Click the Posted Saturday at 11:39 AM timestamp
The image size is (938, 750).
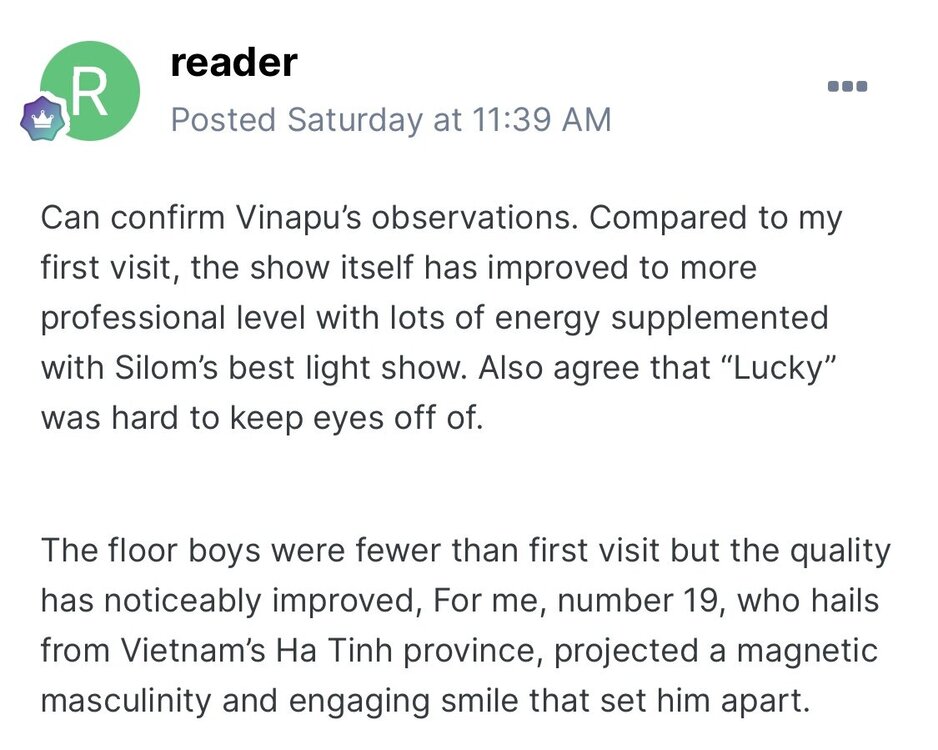click(x=391, y=120)
